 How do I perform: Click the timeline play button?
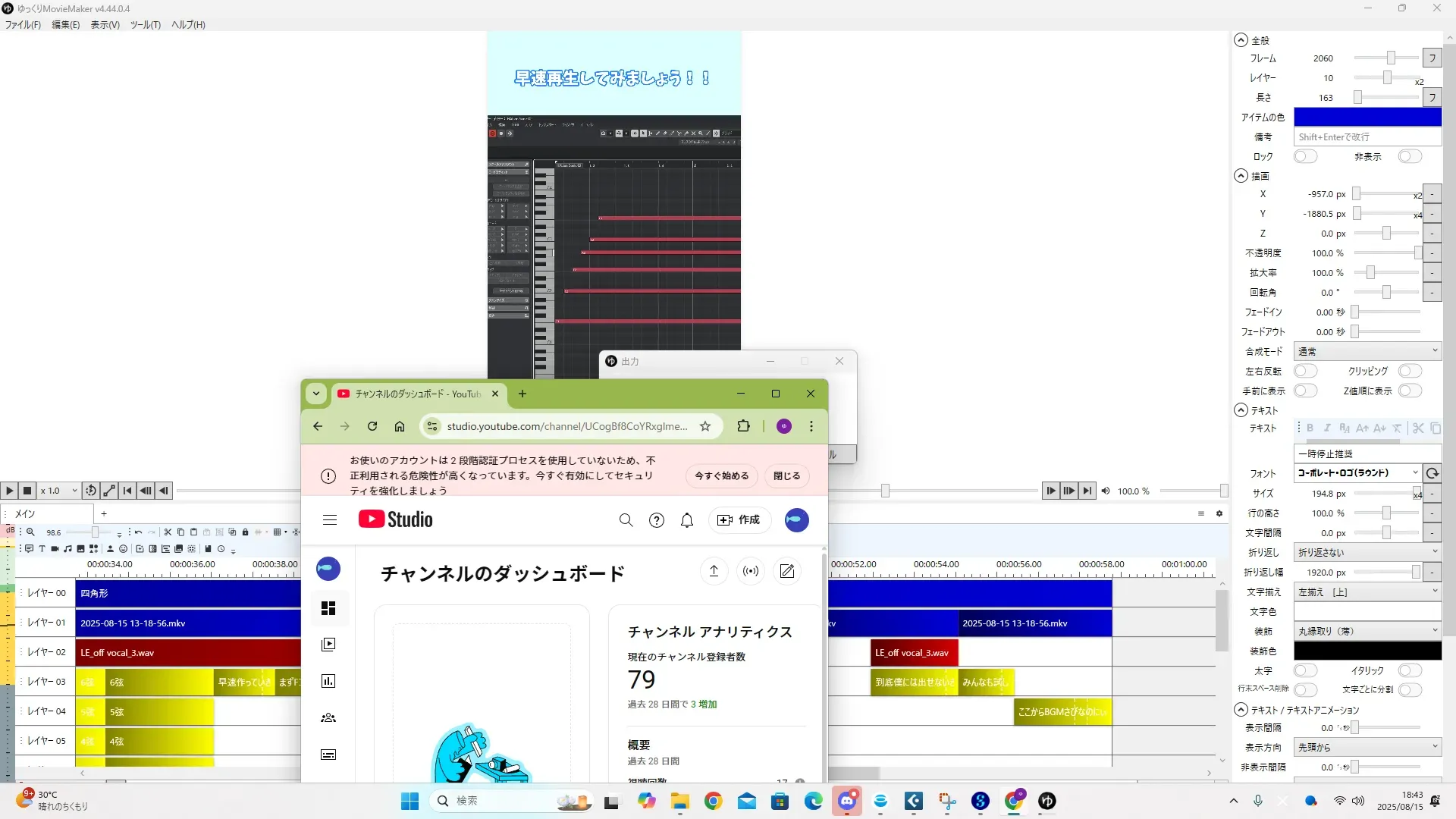[9, 491]
